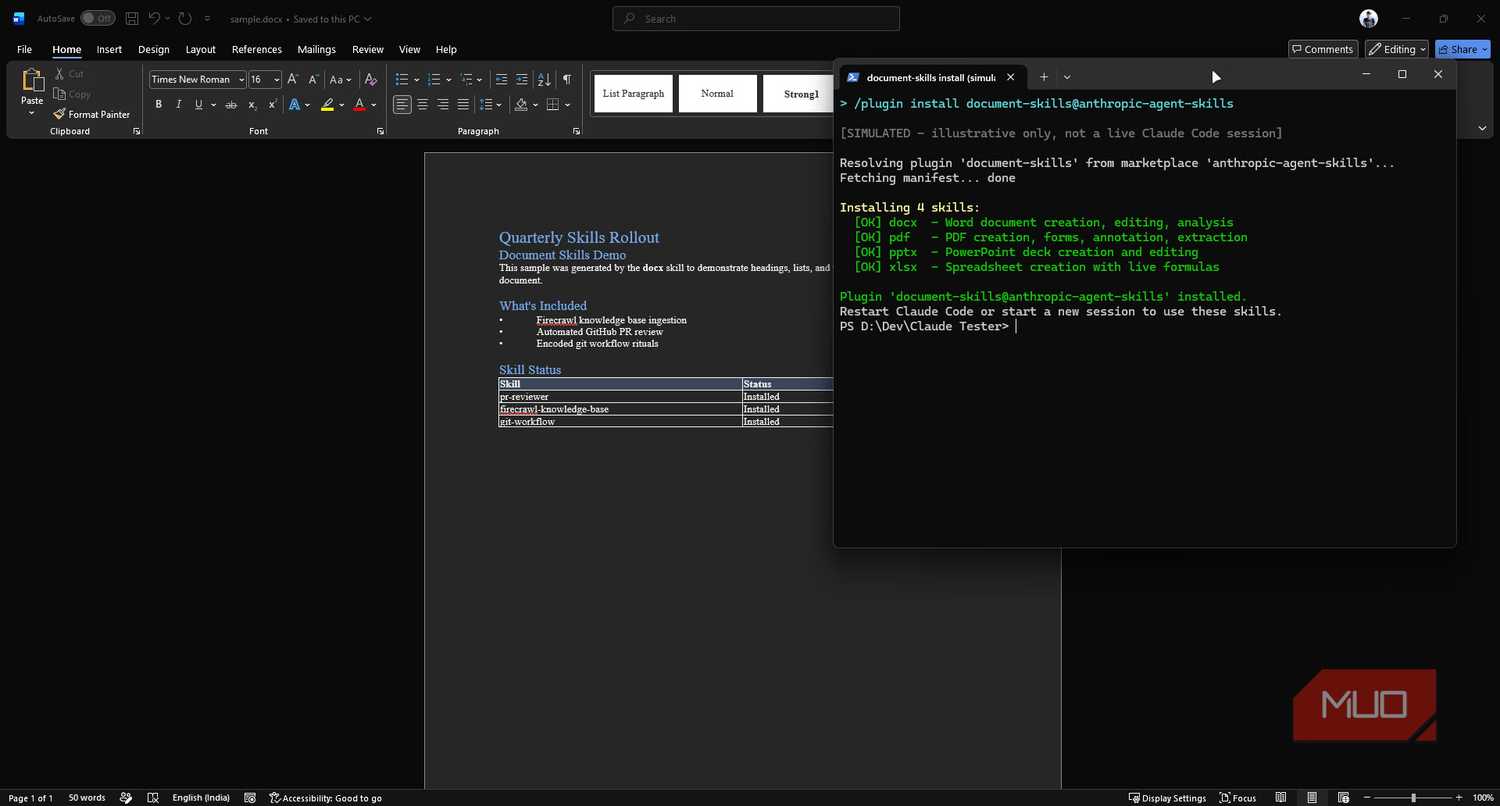Toggle underline formatting
1500x806 pixels.
[198, 104]
